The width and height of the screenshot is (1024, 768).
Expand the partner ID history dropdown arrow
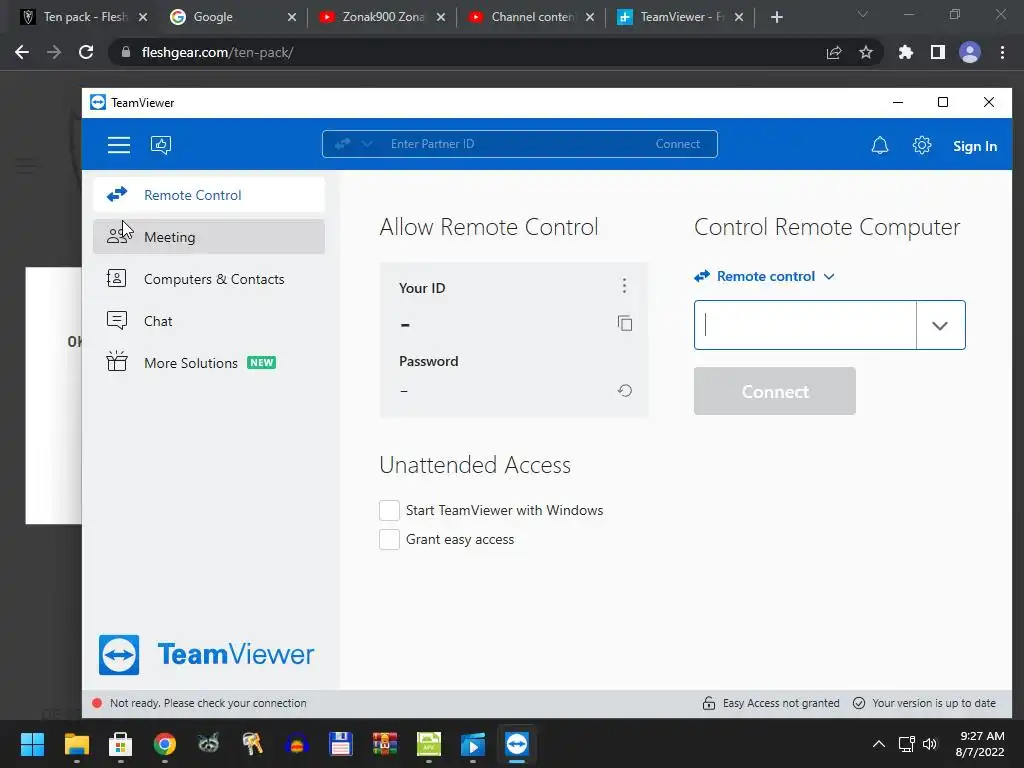tap(940, 325)
